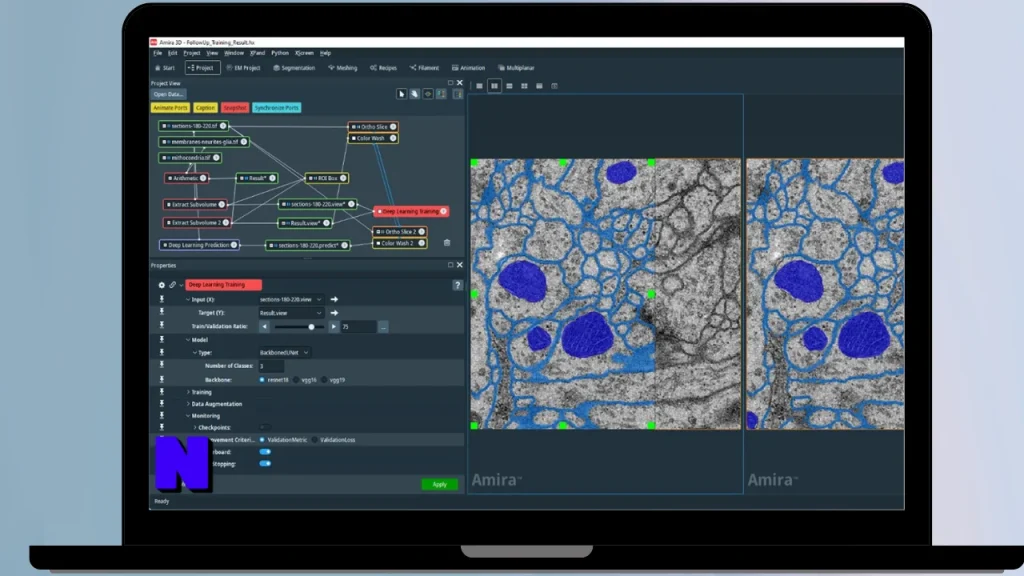Click the round port icon on Arithmetic node
Image resolution: width=1024 pixels, height=576 pixels.
[203, 178]
